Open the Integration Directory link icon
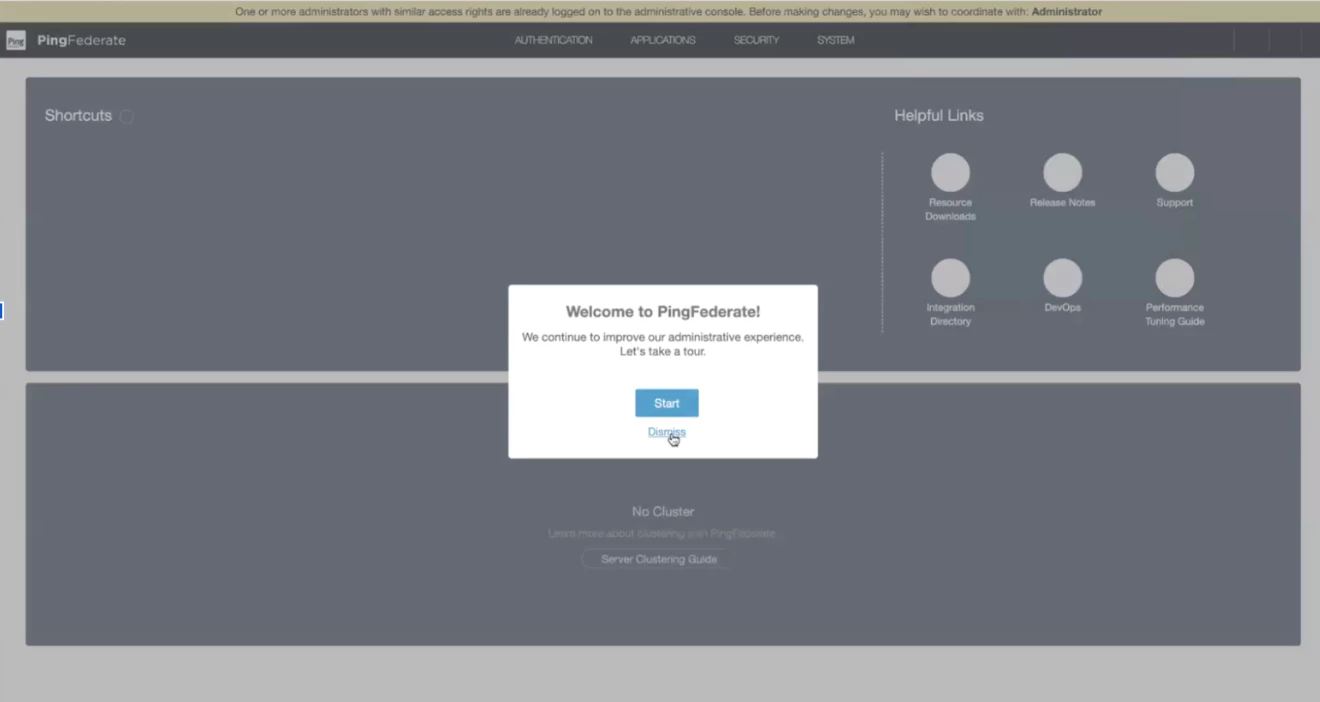Image resolution: width=1320 pixels, height=702 pixels. 950,277
